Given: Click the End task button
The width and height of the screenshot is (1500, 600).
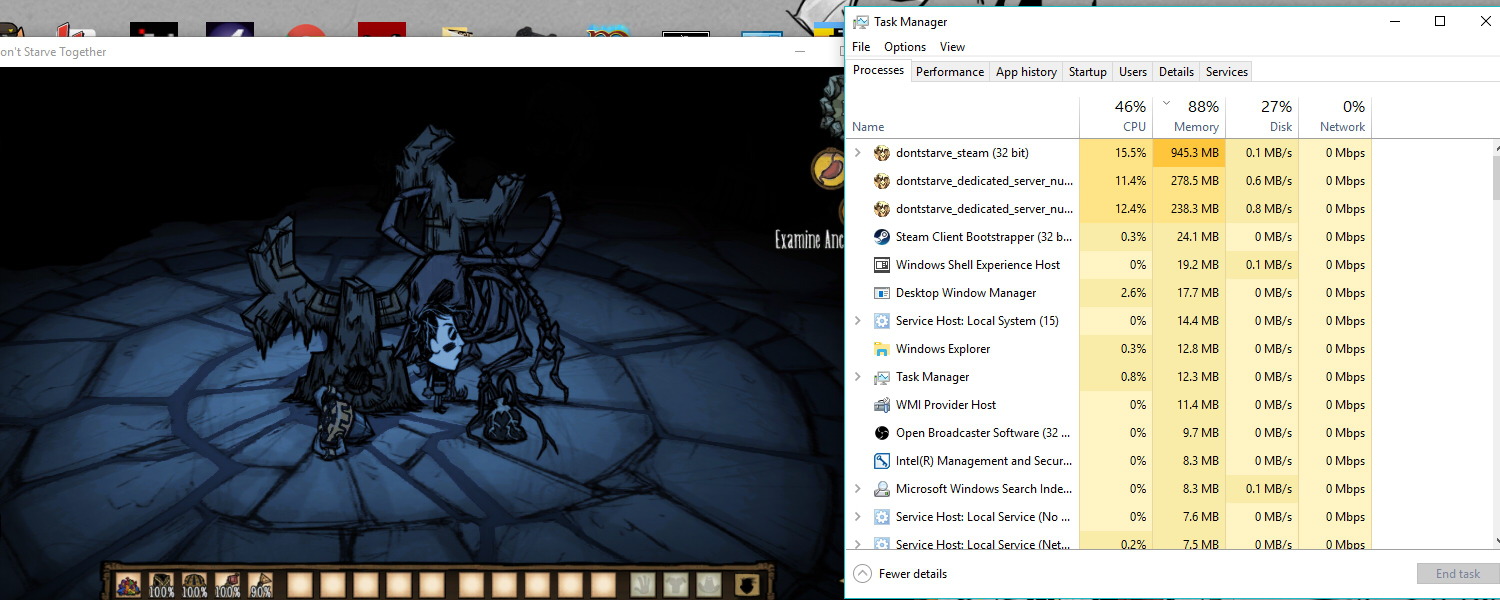Looking at the screenshot, I should (x=1457, y=574).
